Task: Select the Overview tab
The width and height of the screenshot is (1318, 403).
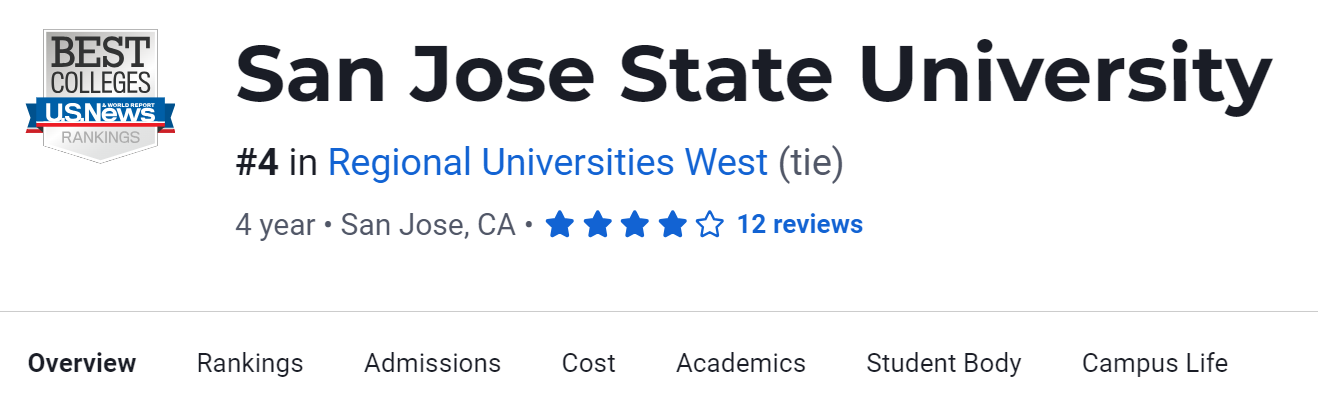Action: [x=82, y=363]
